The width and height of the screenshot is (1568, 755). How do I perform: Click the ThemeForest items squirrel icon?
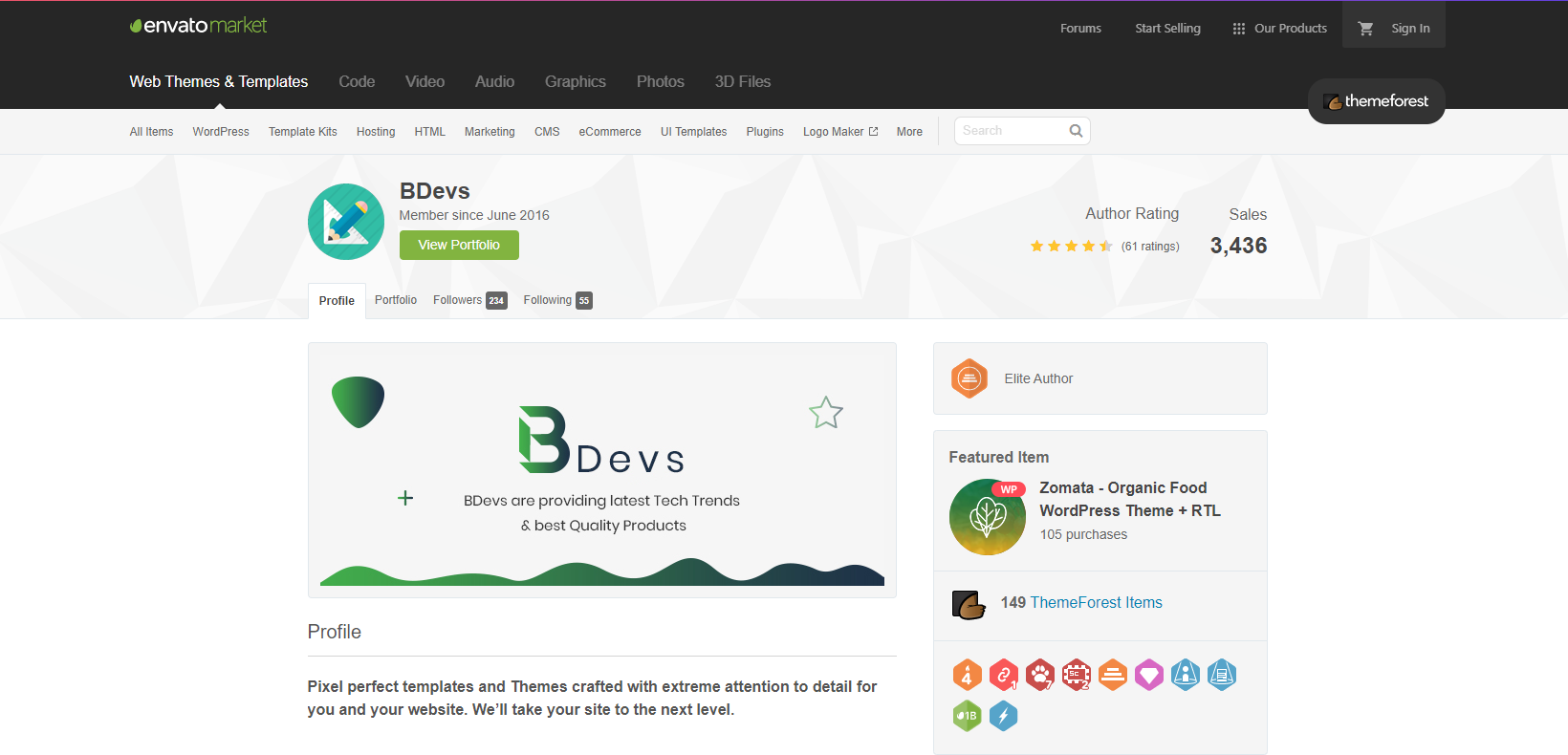969,604
